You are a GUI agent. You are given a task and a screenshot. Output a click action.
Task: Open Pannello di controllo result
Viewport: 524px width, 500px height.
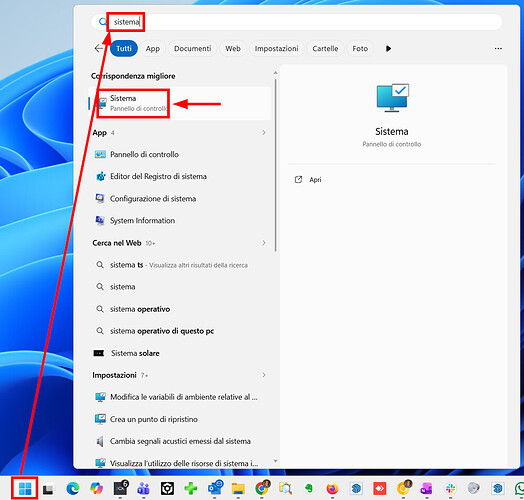(x=179, y=154)
